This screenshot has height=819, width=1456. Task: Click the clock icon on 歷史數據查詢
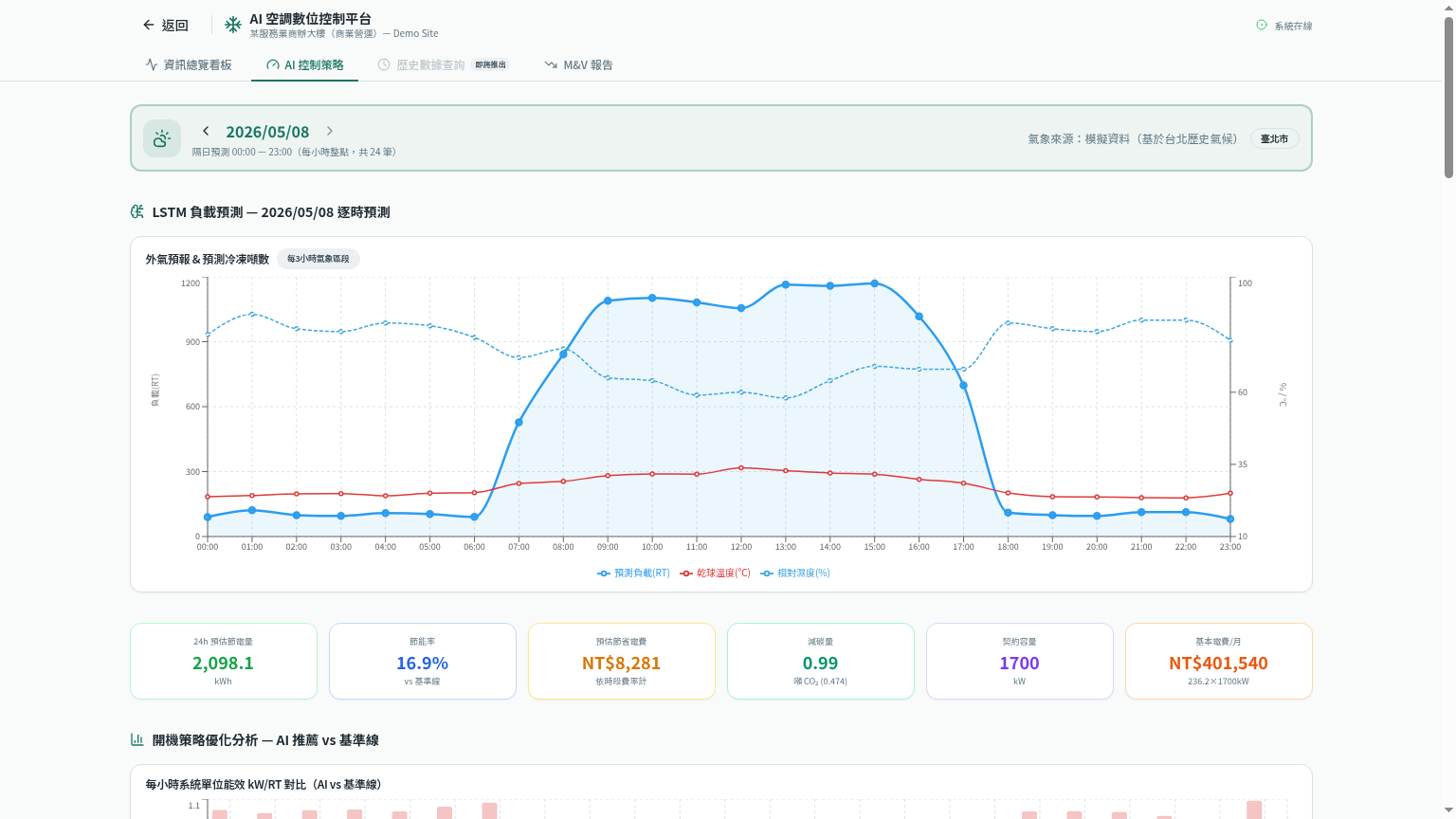[x=384, y=64]
